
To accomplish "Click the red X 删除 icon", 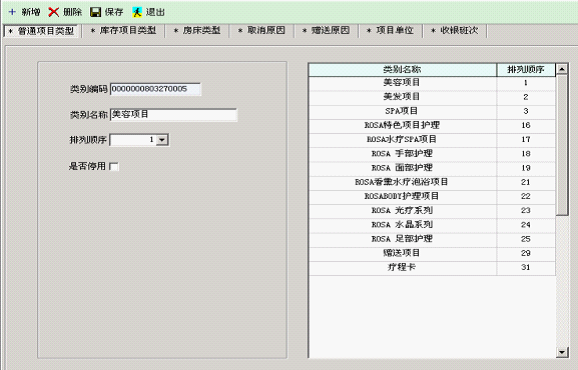I will coord(53,12).
